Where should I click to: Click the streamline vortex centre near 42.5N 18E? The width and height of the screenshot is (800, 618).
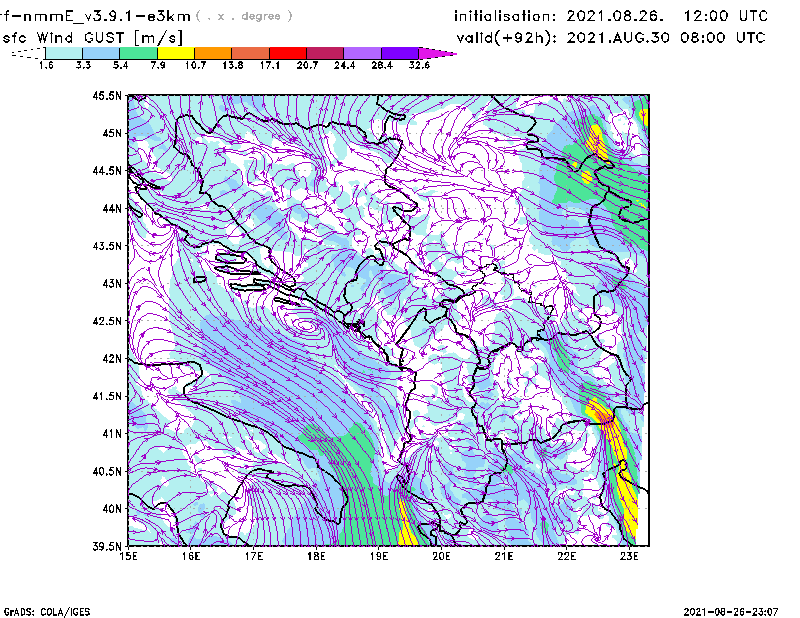coord(305,326)
